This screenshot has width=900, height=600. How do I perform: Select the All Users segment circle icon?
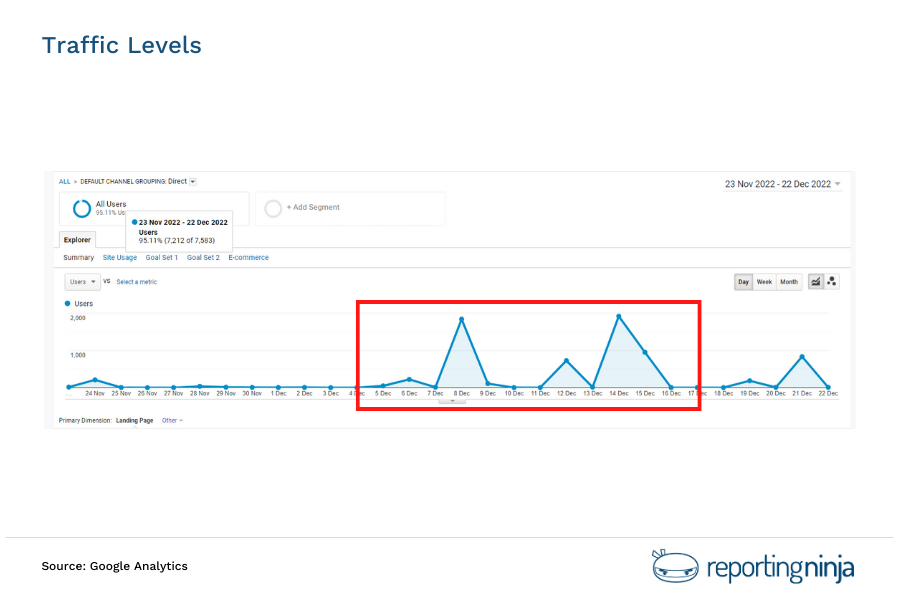[82, 208]
